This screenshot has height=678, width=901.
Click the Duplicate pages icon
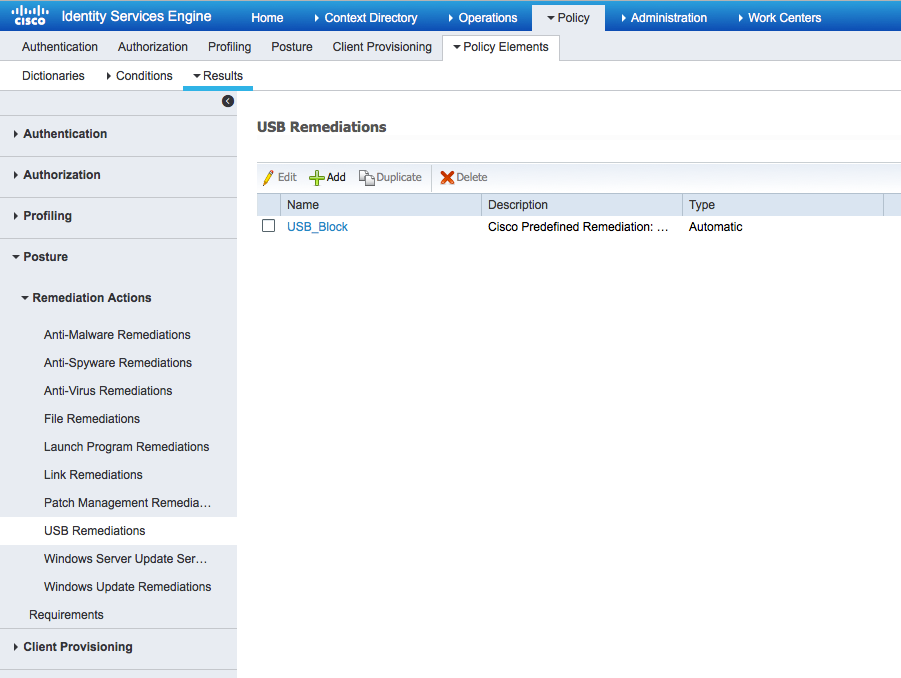coord(367,178)
